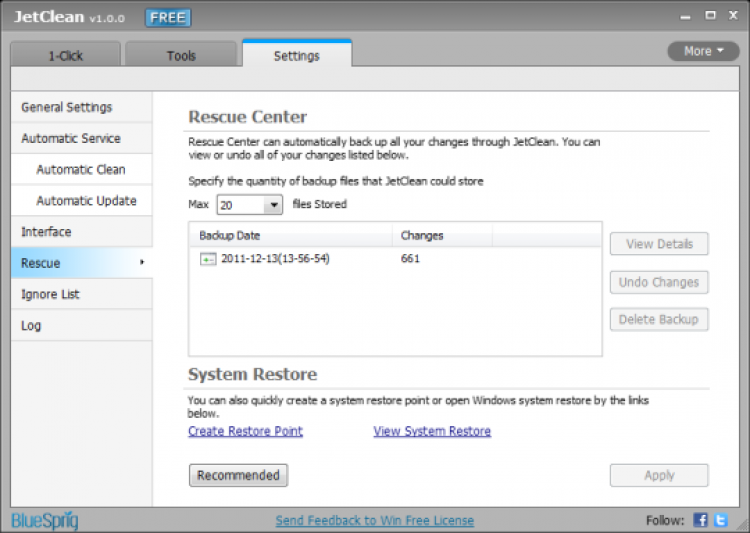Click the backup entry icon for 2011-12-13
750x533 pixels.
pyautogui.click(x=208, y=259)
